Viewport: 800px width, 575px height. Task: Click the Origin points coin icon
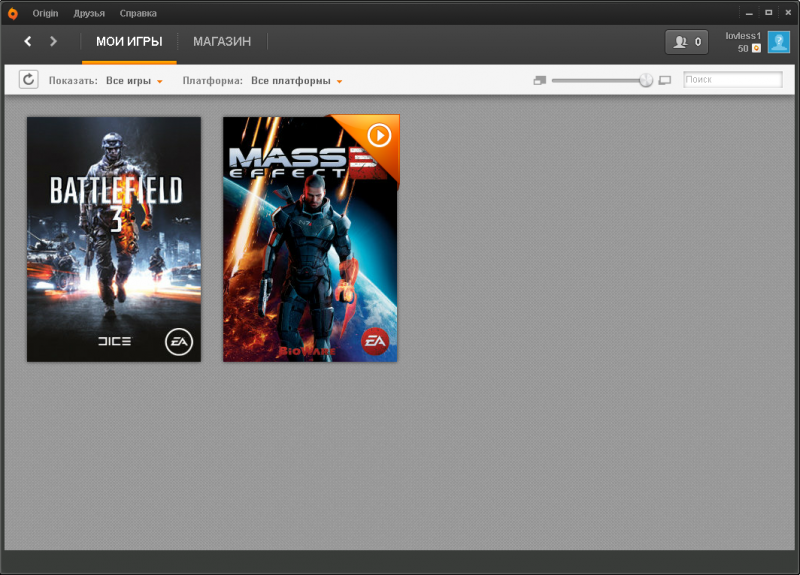click(x=757, y=48)
